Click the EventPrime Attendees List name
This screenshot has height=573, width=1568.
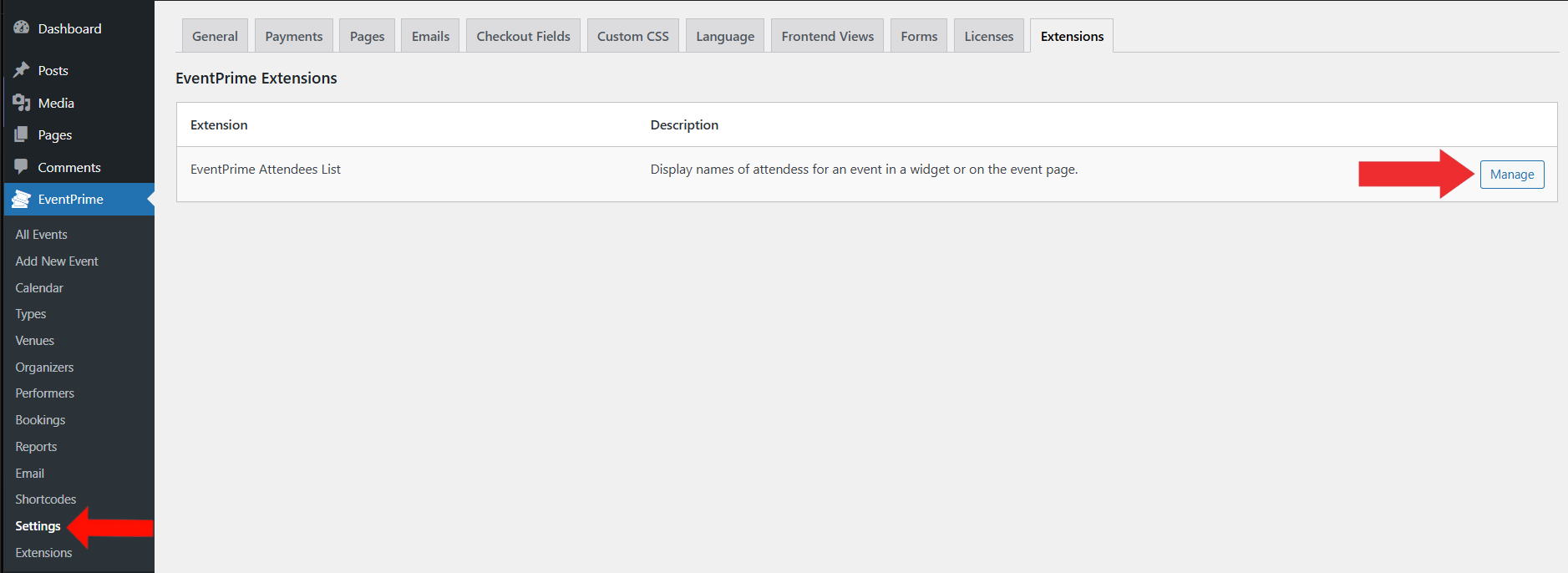(266, 169)
